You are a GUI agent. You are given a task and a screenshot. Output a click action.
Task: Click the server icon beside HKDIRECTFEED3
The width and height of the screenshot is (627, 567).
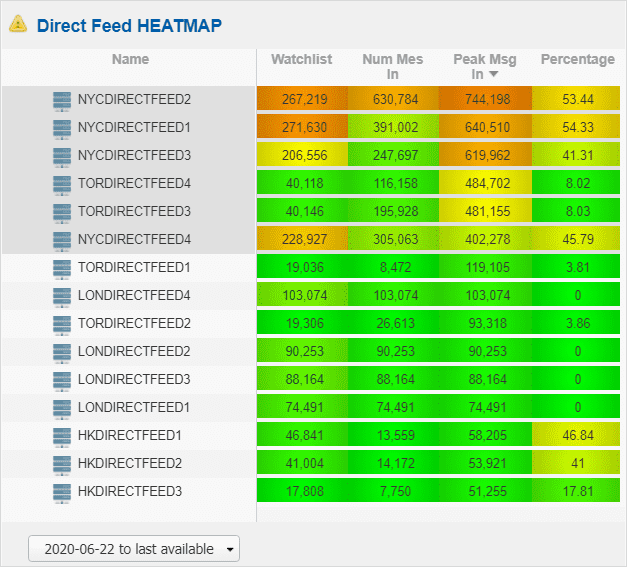(x=62, y=492)
